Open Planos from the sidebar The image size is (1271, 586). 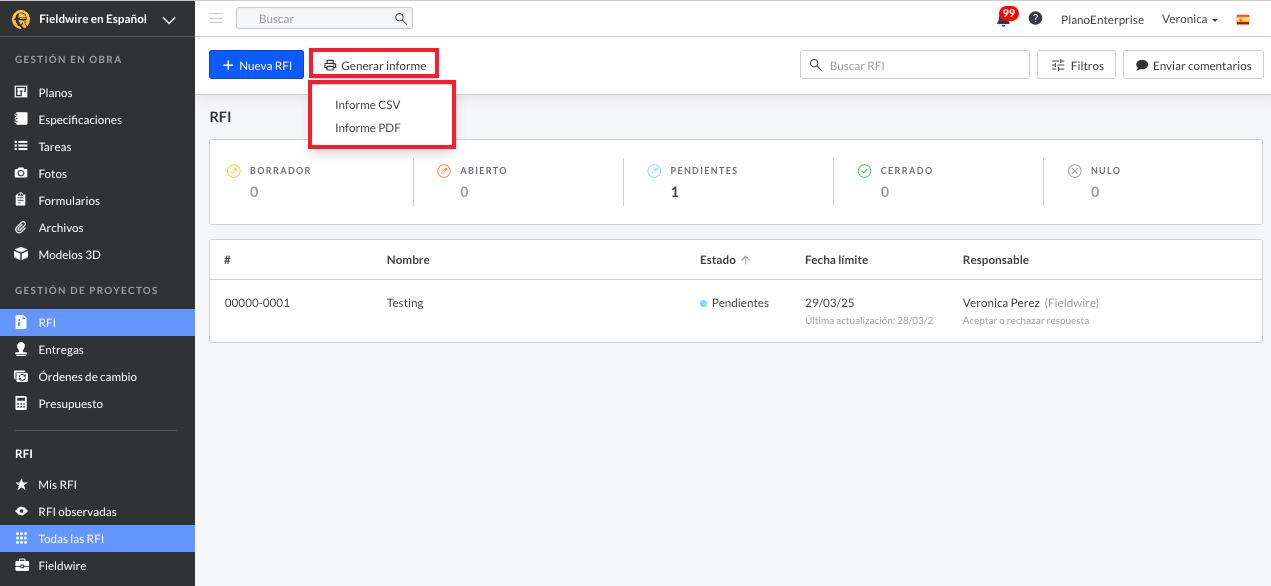55,93
